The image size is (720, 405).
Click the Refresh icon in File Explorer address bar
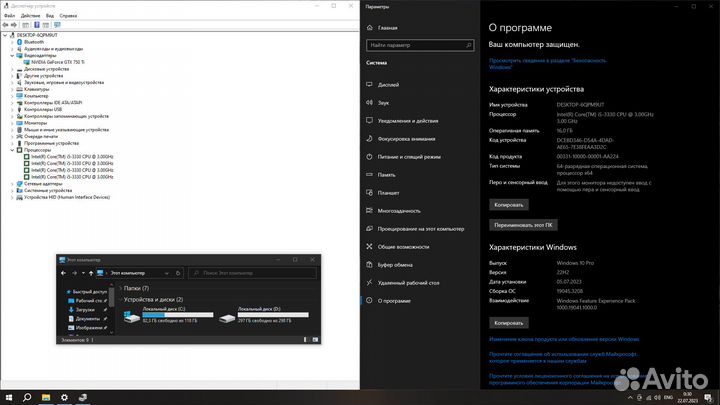click(178, 273)
